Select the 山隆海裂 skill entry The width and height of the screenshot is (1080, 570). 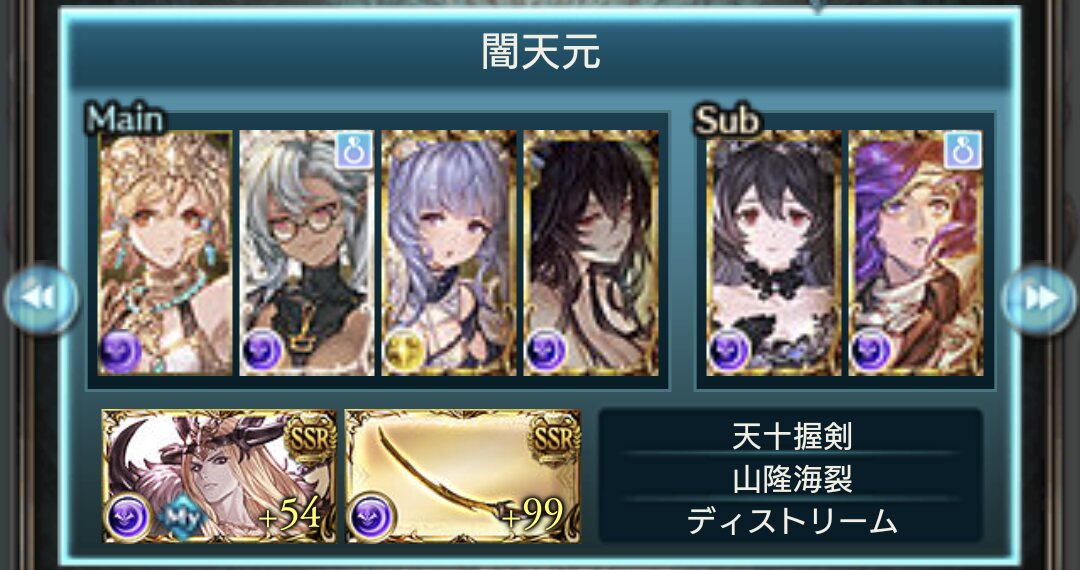(x=791, y=479)
